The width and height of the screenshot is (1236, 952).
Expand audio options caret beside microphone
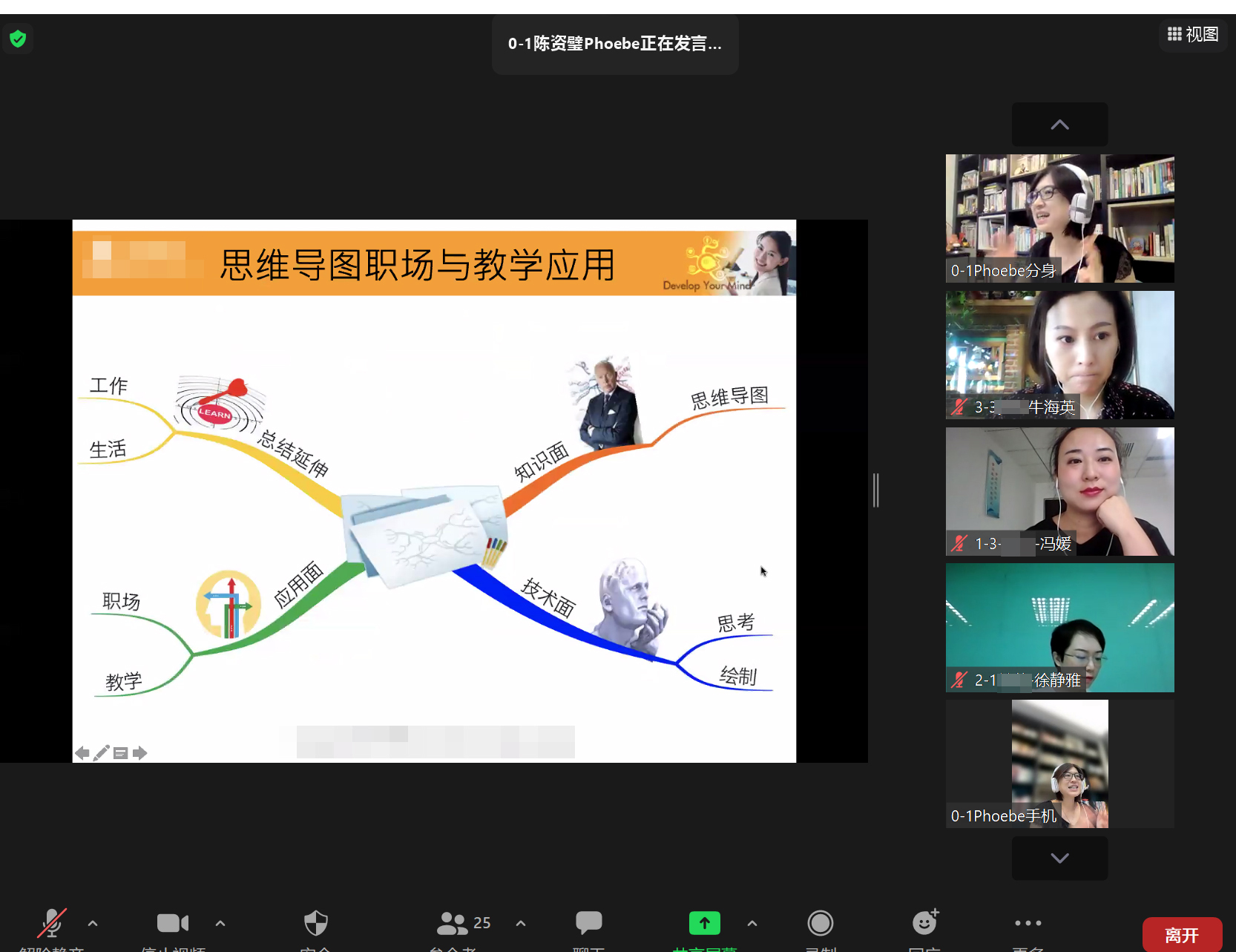[x=93, y=924]
